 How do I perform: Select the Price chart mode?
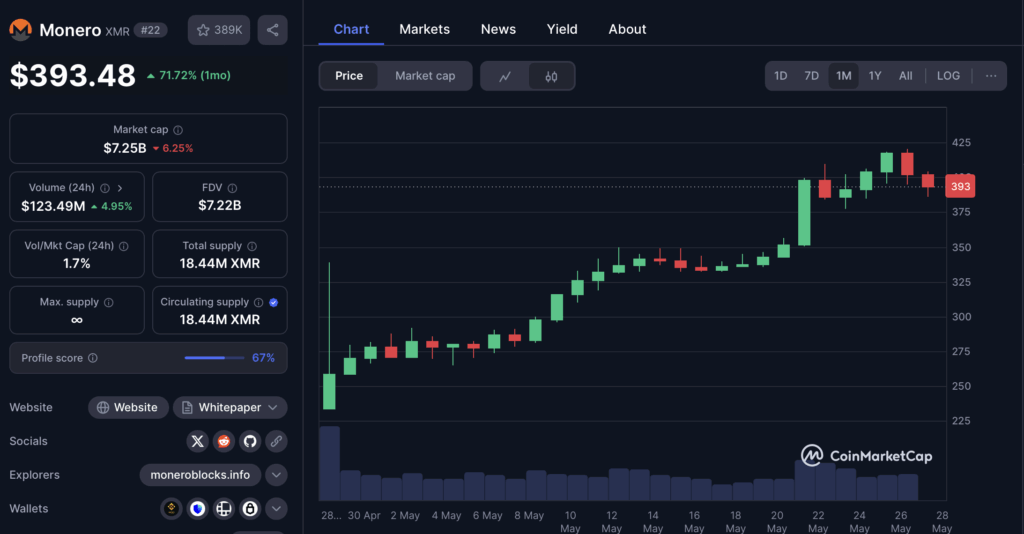pyautogui.click(x=349, y=76)
